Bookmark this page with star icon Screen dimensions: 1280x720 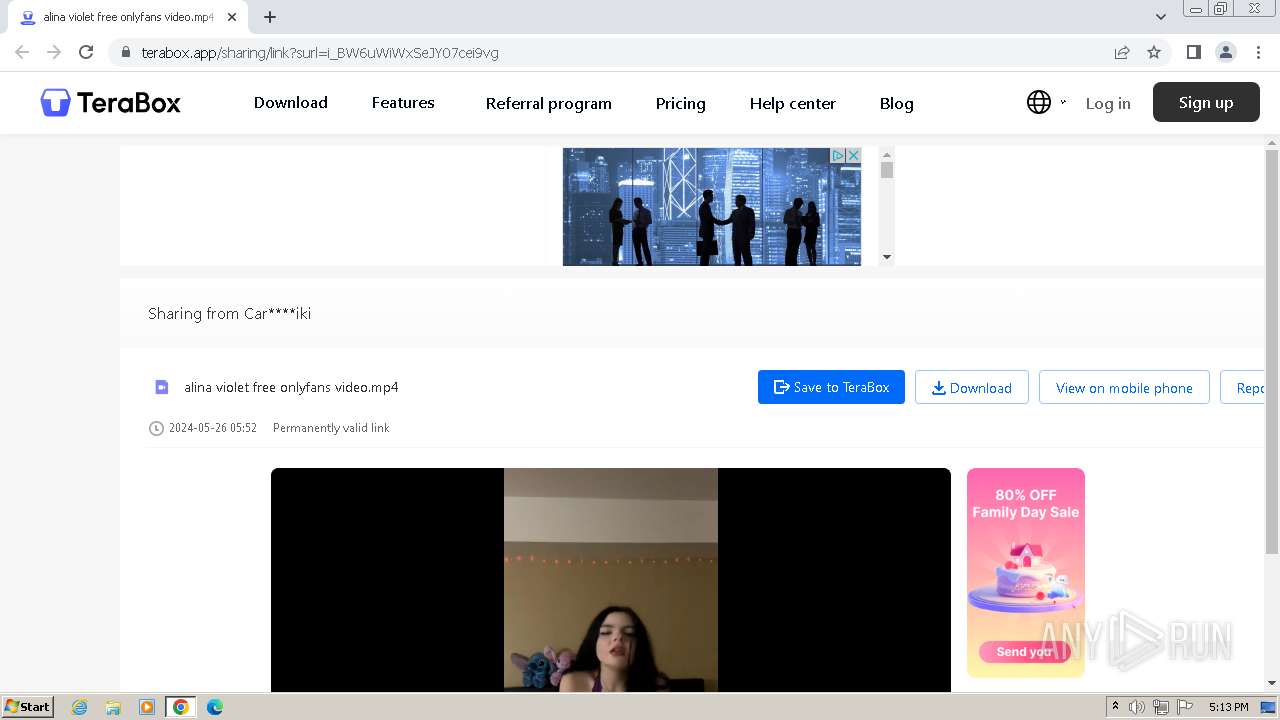click(1154, 52)
